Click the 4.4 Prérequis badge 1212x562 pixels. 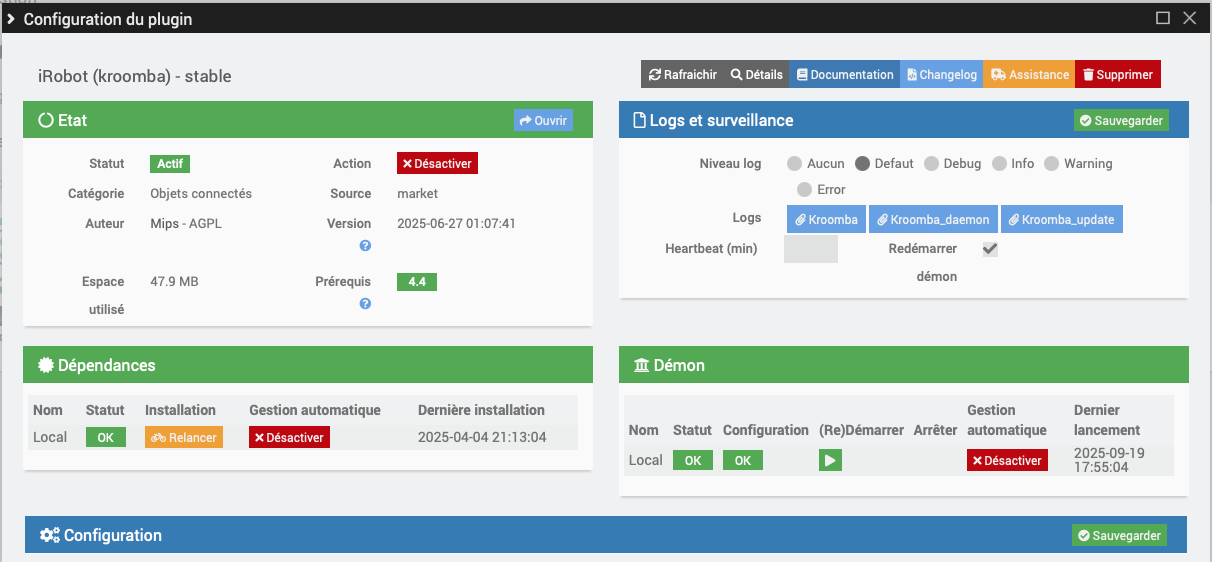click(417, 282)
